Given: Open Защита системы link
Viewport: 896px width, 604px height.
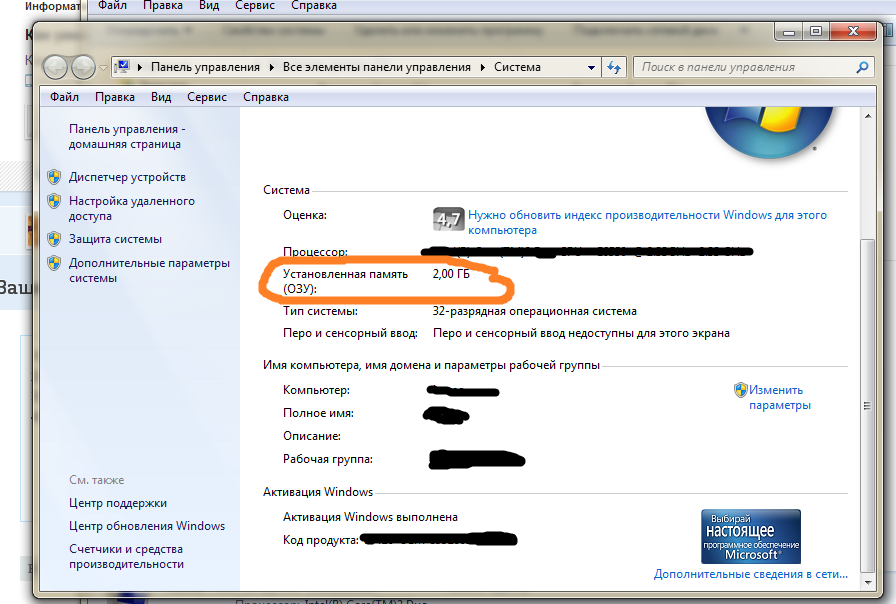Looking at the screenshot, I should click(x=115, y=239).
